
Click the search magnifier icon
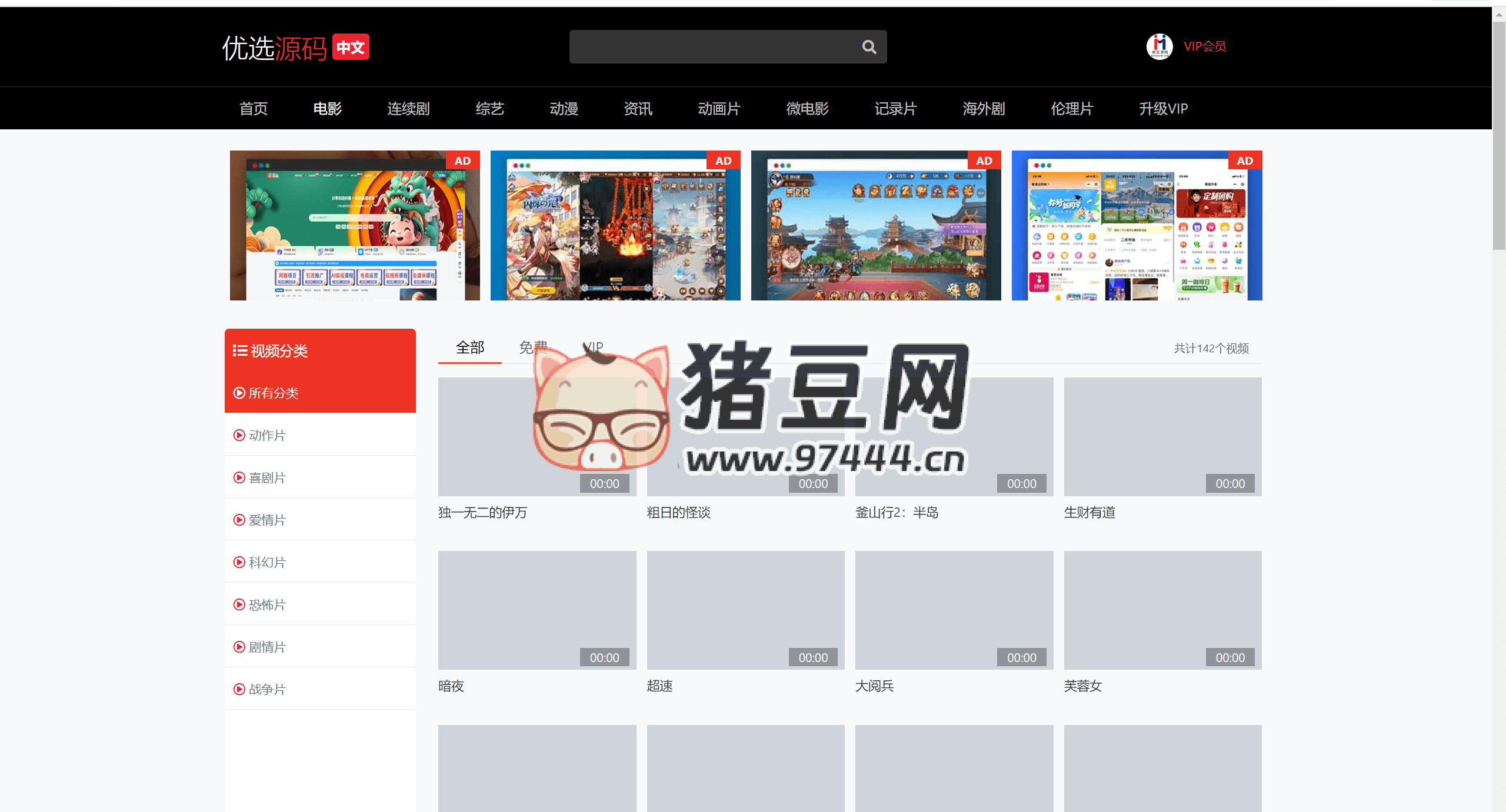(x=869, y=47)
